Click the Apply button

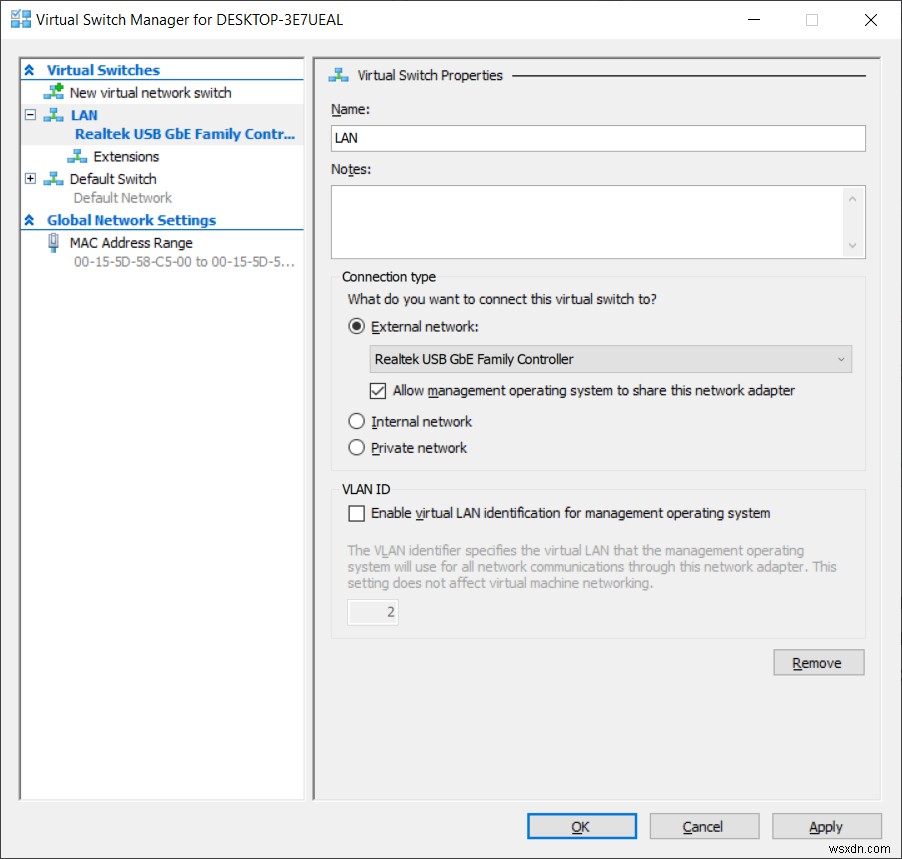coord(827,826)
